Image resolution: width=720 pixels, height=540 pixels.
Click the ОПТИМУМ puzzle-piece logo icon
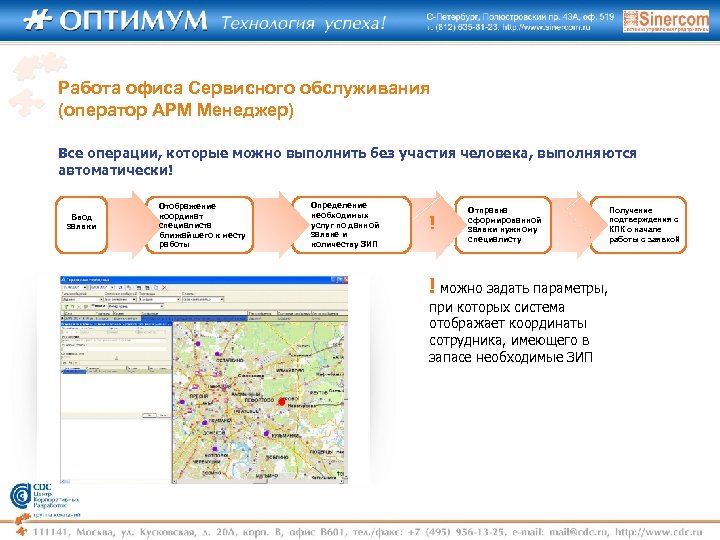[38, 21]
